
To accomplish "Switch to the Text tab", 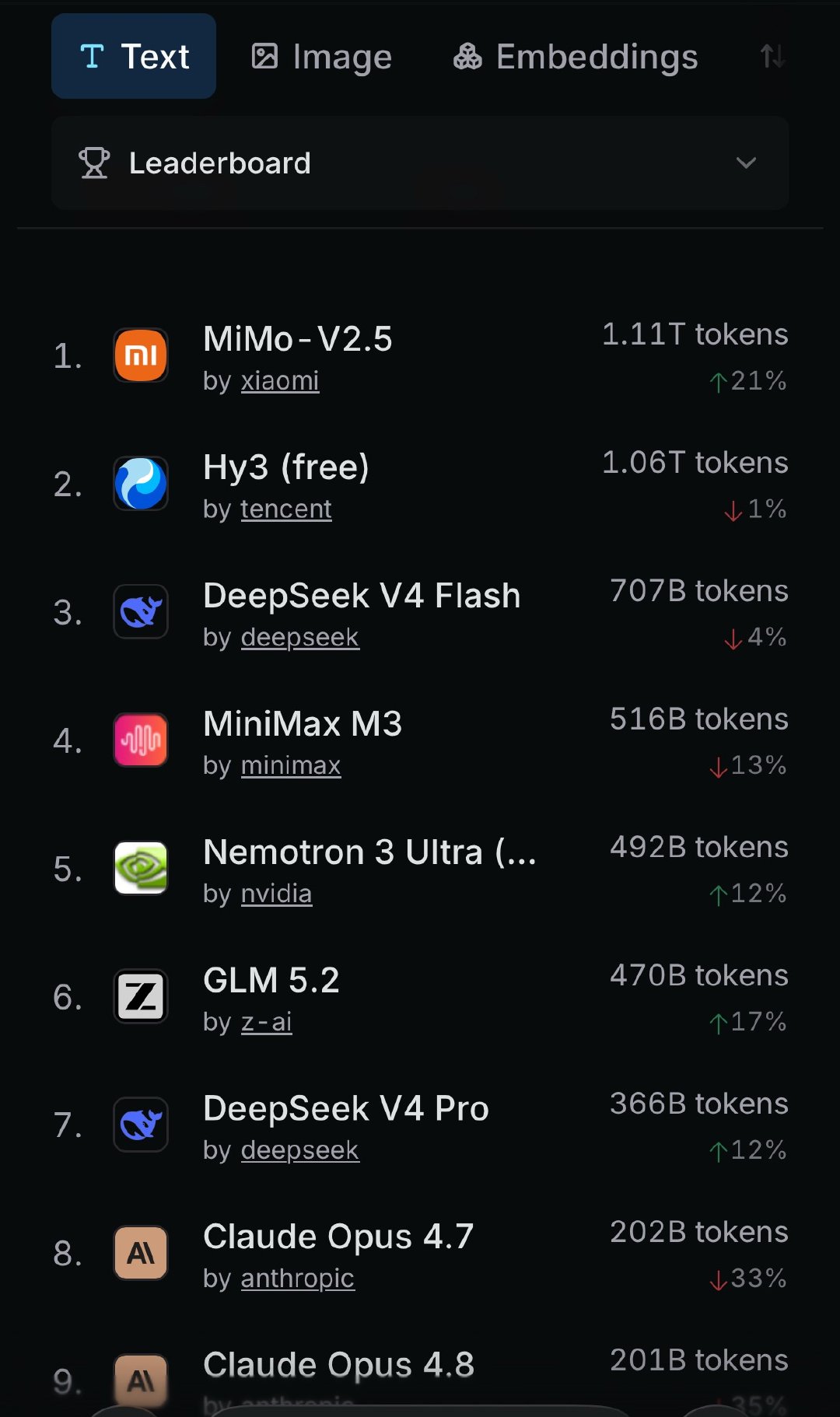I will pyautogui.click(x=134, y=56).
